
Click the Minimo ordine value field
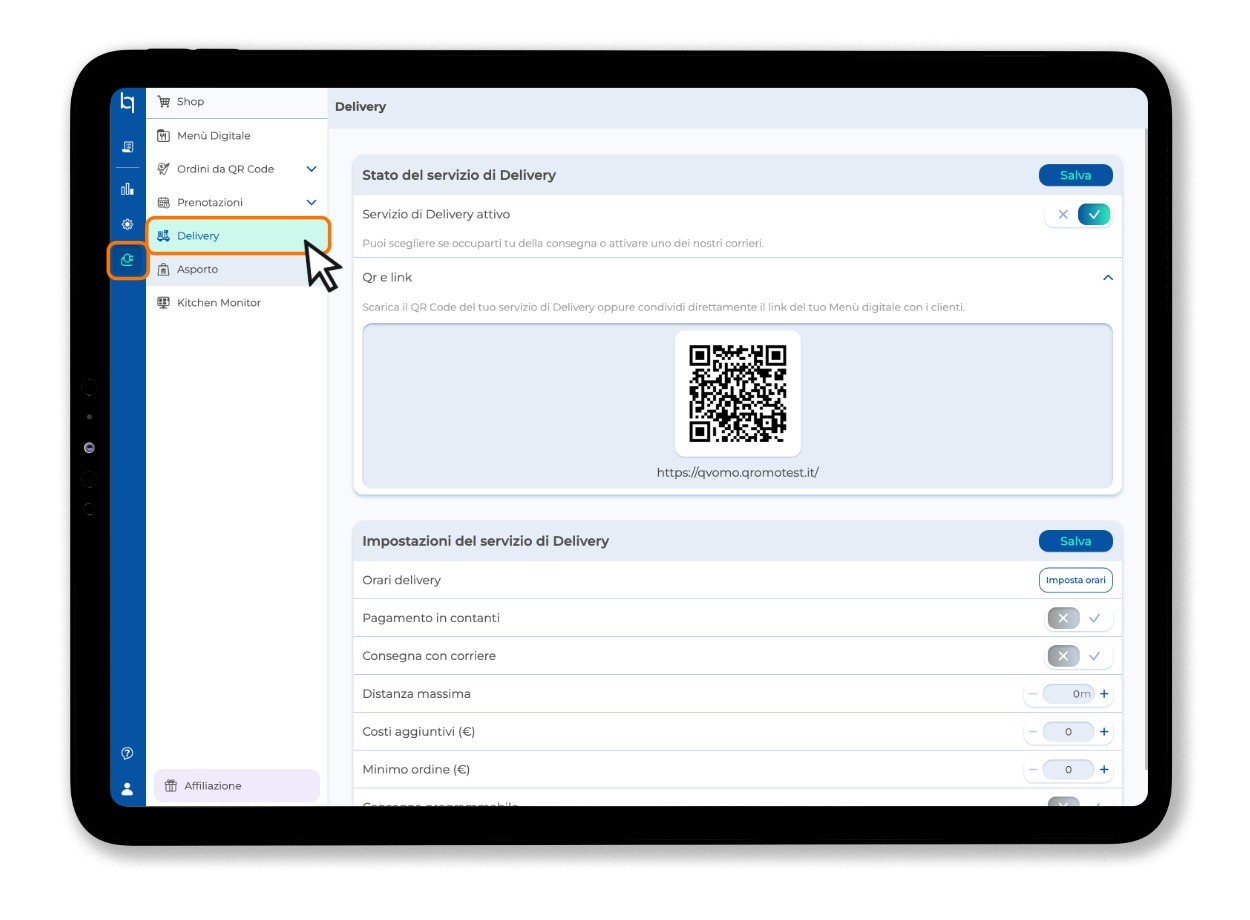coord(1068,770)
